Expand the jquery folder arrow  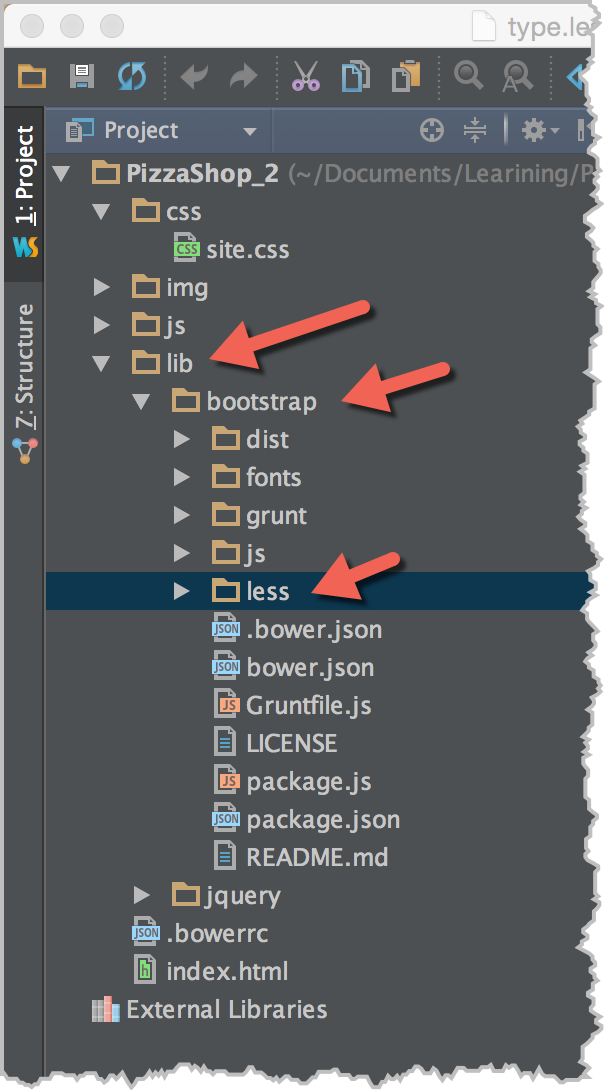coord(142,895)
